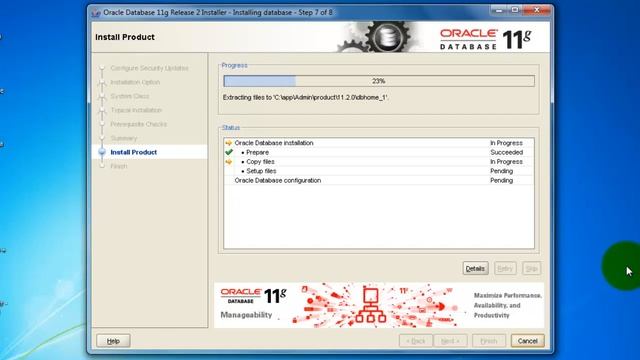Select Finish step in sidebar
The height and width of the screenshot is (360, 640).
click(x=119, y=166)
